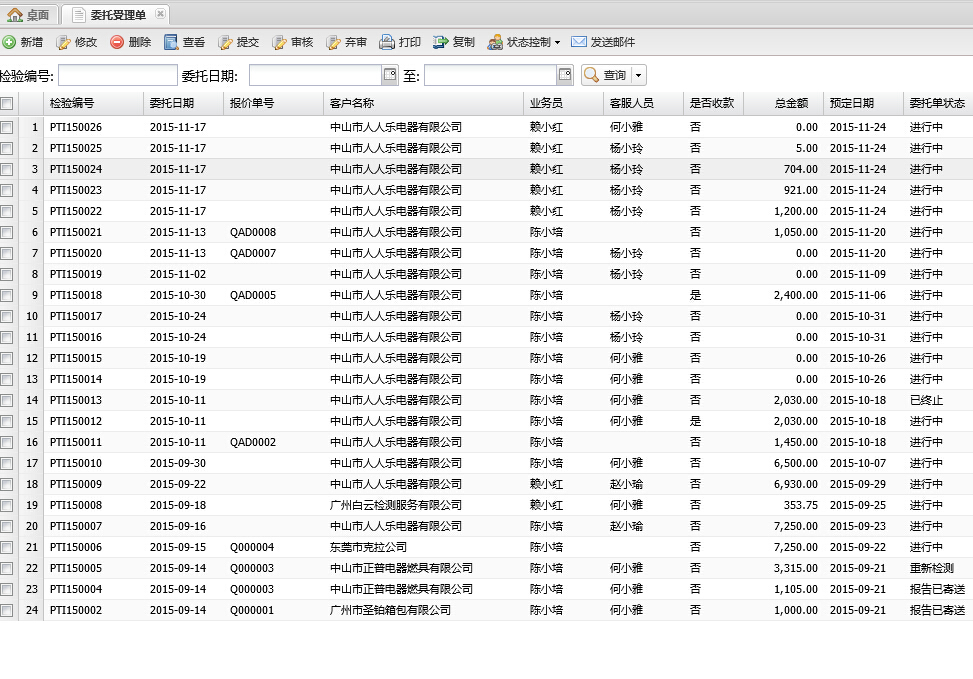Viewport: 973px width, 679px height.
Task: Click the 新增 (add) toolbar icon
Action: pyautogui.click(x=9, y=42)
